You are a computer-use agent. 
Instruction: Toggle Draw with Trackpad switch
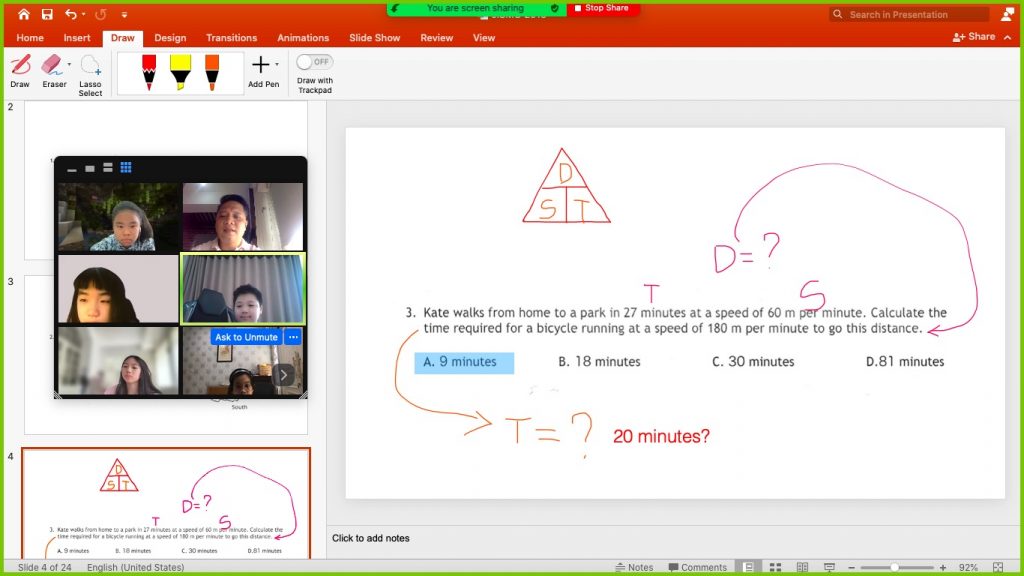314,62
